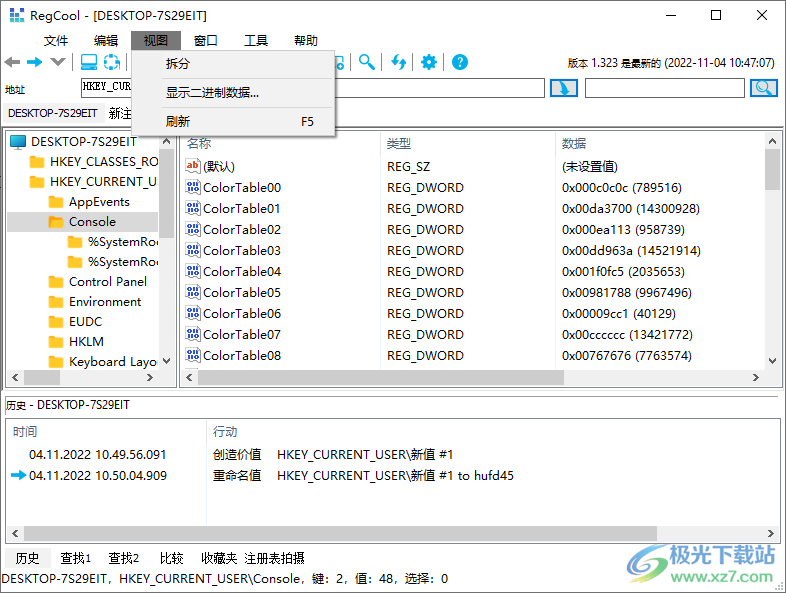Open the 窗口 menu
The image size is (786, 593).
(x=206, y=41)
